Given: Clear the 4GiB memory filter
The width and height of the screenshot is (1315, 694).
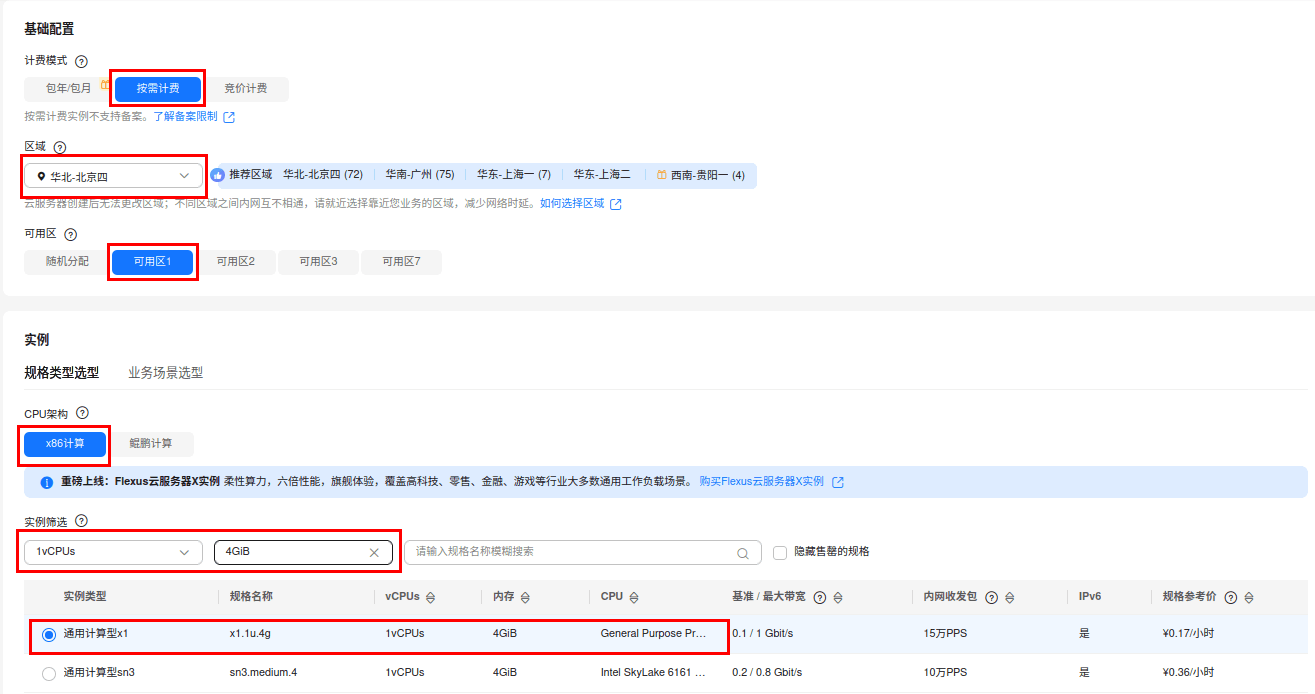Looking at the screenshot, I should click(x=374, y=552).
